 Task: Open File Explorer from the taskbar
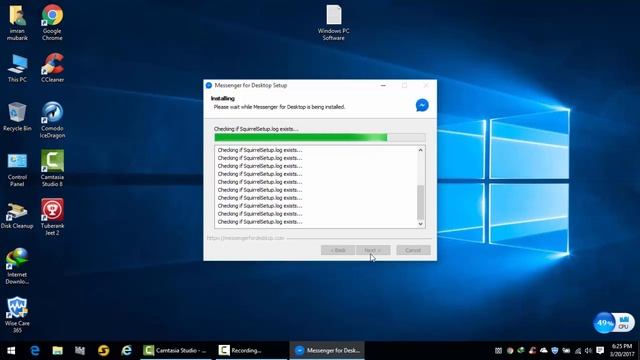point(58,350)
